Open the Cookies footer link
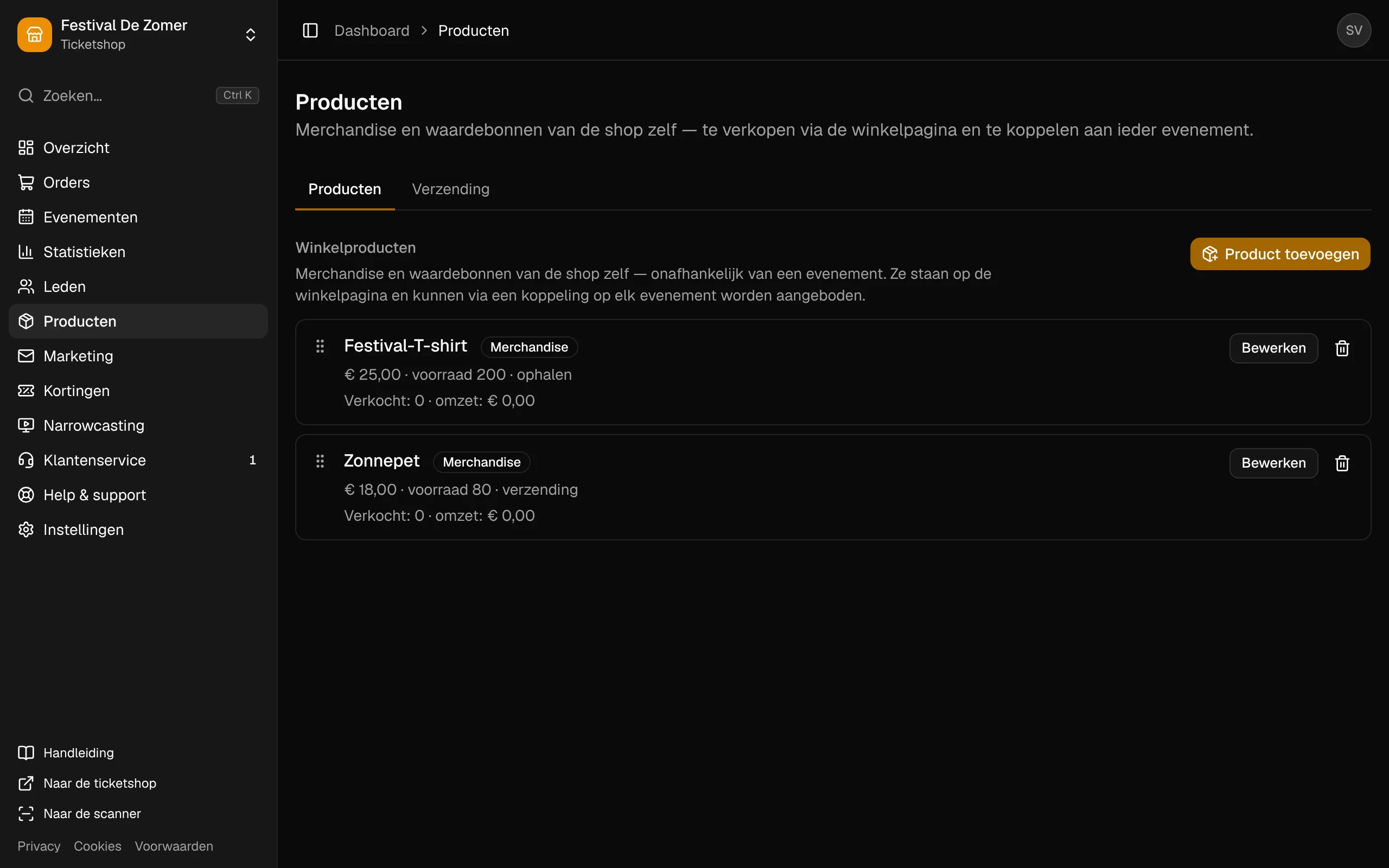The image size is (1389, 868). (x=98, y=846)
